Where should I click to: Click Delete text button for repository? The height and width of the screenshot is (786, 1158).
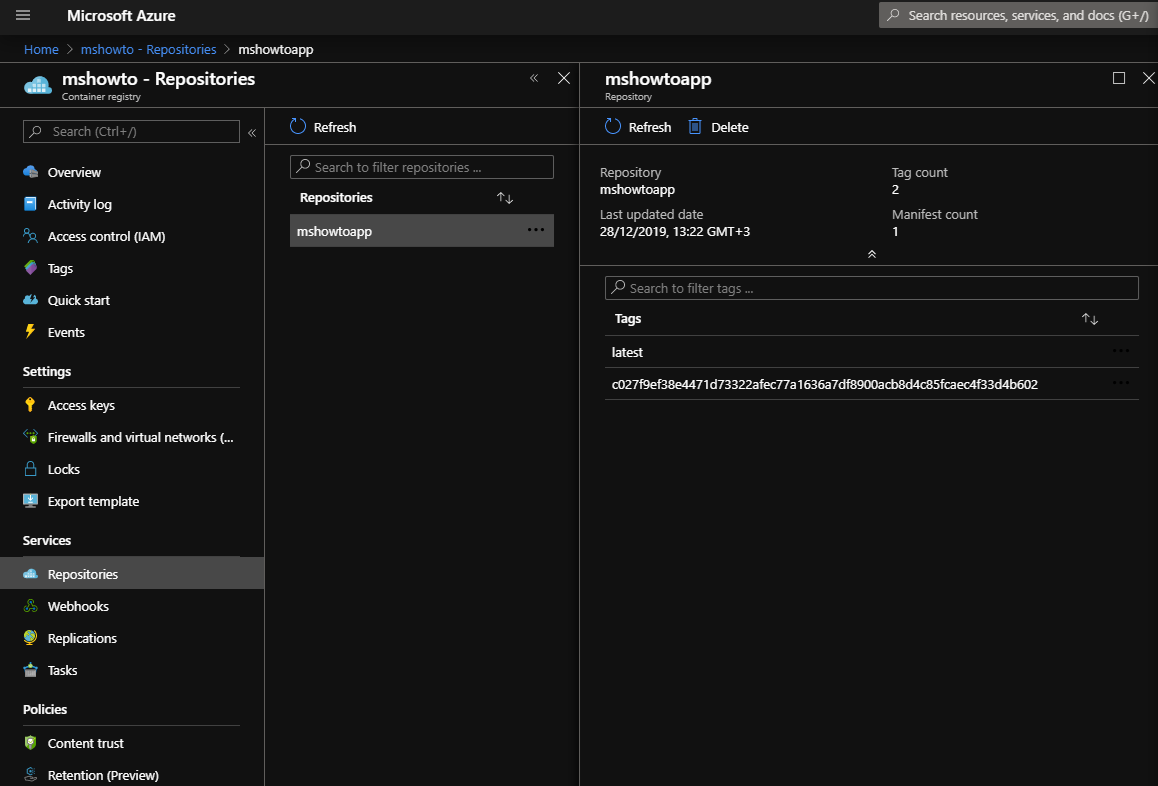(x=730, y=127)
